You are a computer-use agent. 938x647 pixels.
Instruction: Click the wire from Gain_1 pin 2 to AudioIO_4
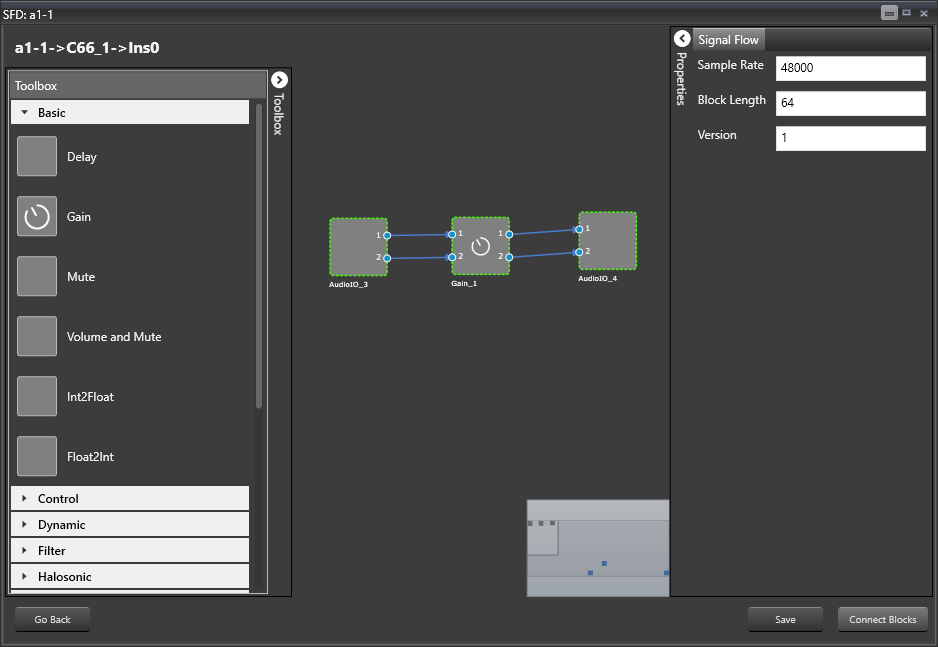[x=544, y=255]
